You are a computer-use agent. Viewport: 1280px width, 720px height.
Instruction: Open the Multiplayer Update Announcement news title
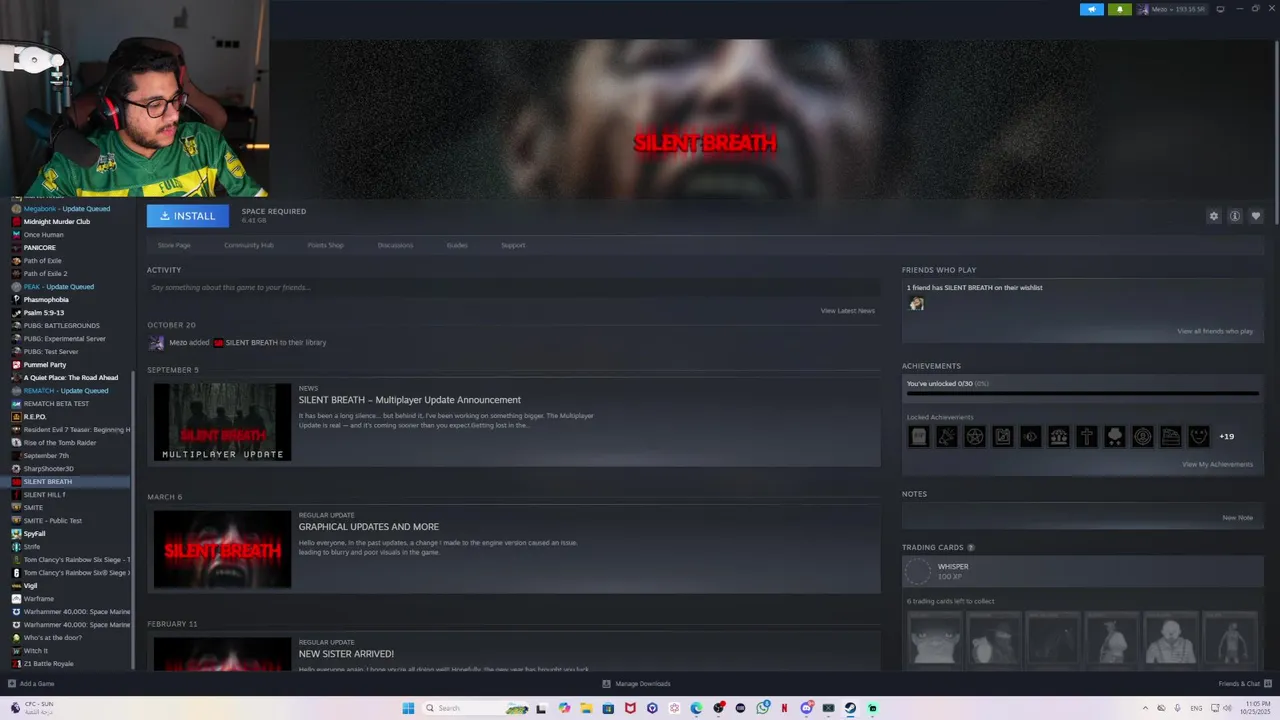tap(410, 400)
